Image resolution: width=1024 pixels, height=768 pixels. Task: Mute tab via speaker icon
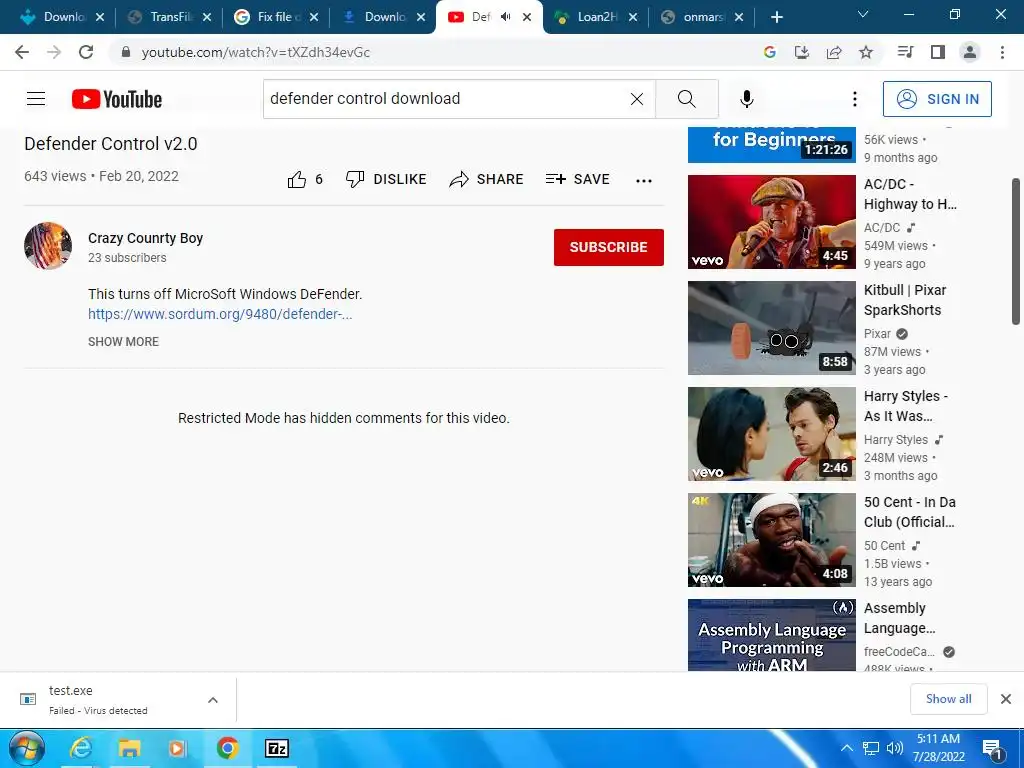click(505, 17)
